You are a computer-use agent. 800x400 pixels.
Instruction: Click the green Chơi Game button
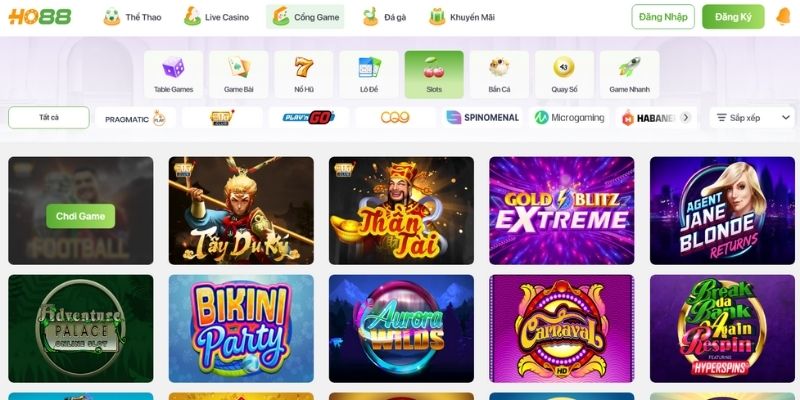pos(81,216)
